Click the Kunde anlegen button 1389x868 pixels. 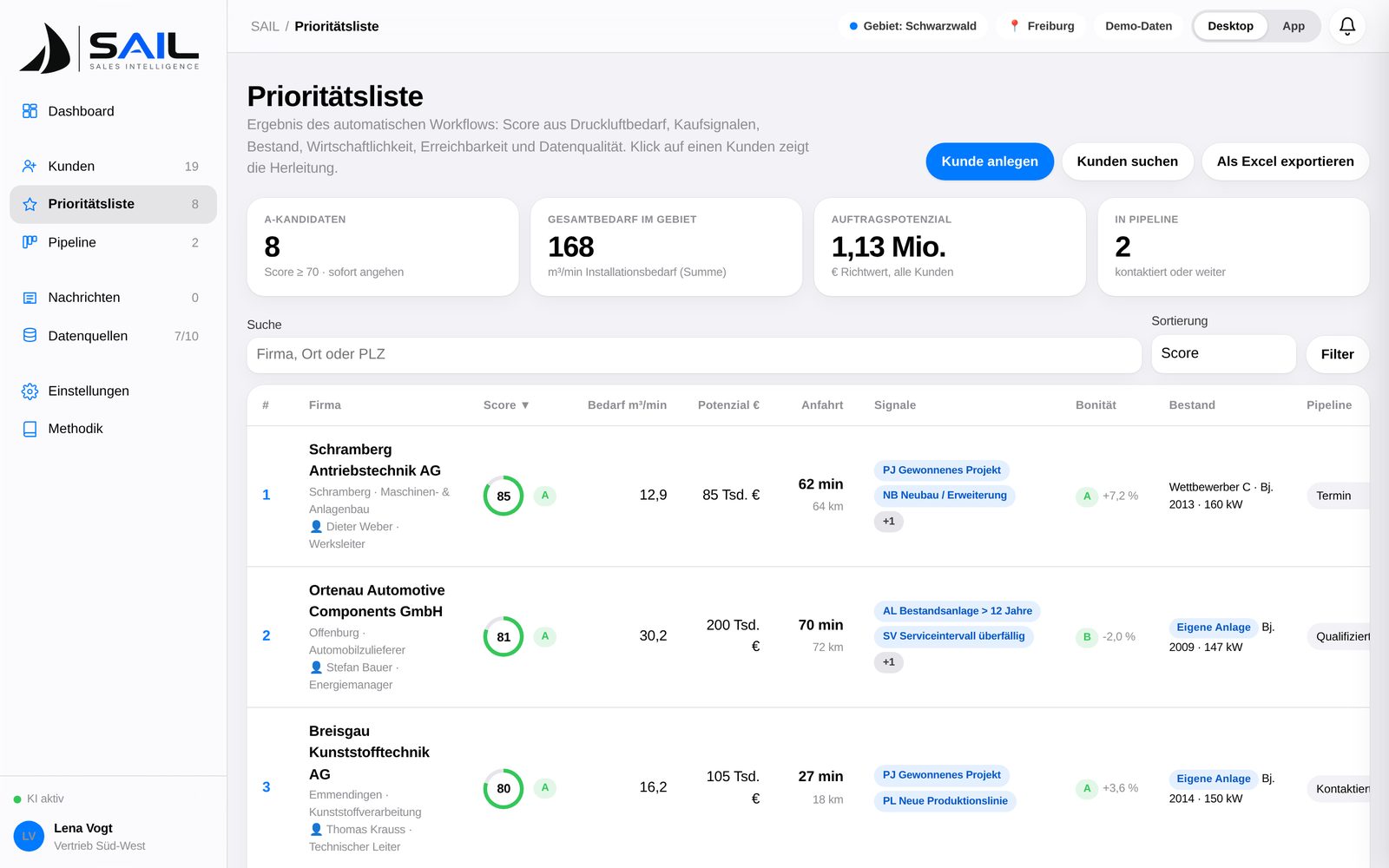pyautogui.click(x=990, y=161)
